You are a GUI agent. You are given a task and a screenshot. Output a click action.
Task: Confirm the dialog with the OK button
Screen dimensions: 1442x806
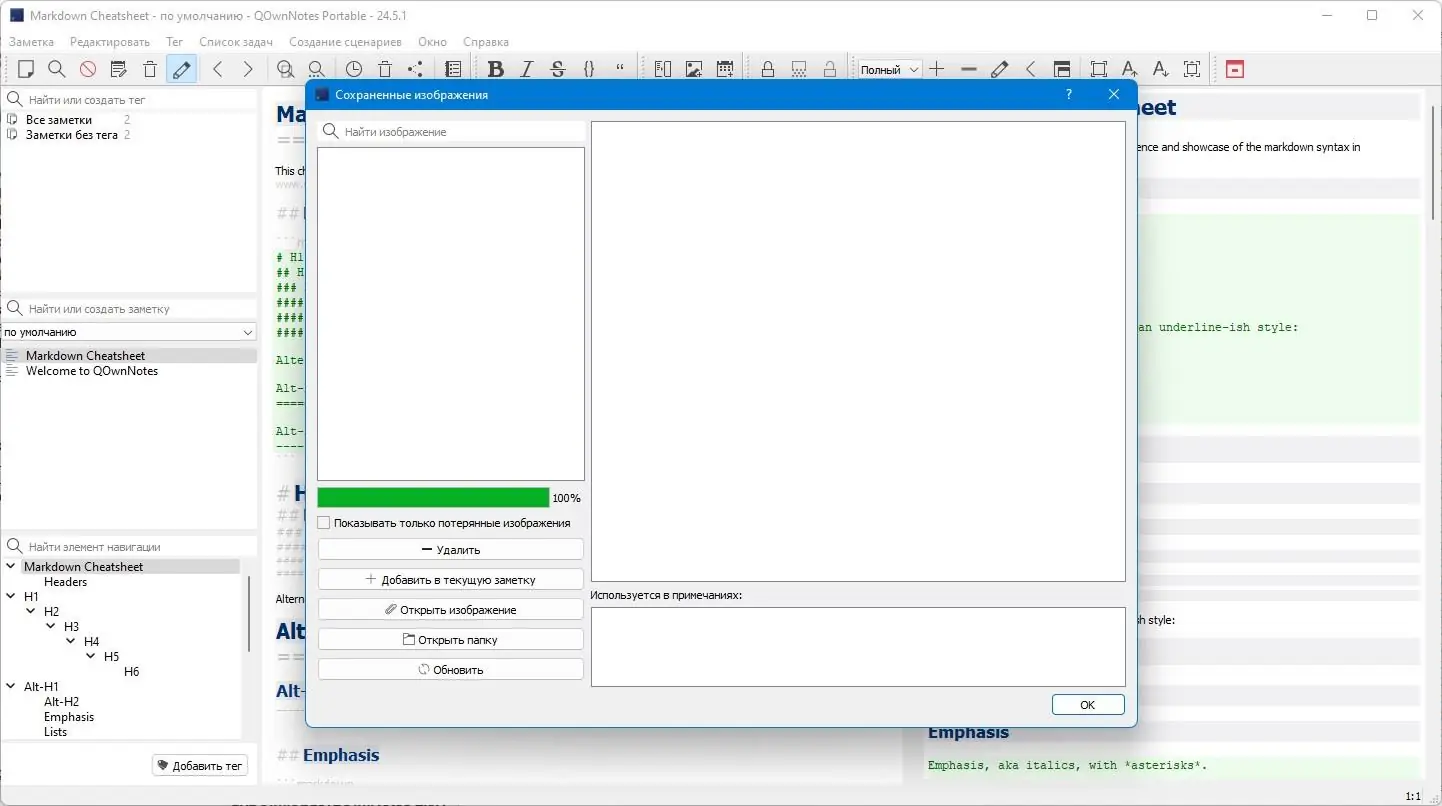pyautogui.click(x=1088, y=705)
